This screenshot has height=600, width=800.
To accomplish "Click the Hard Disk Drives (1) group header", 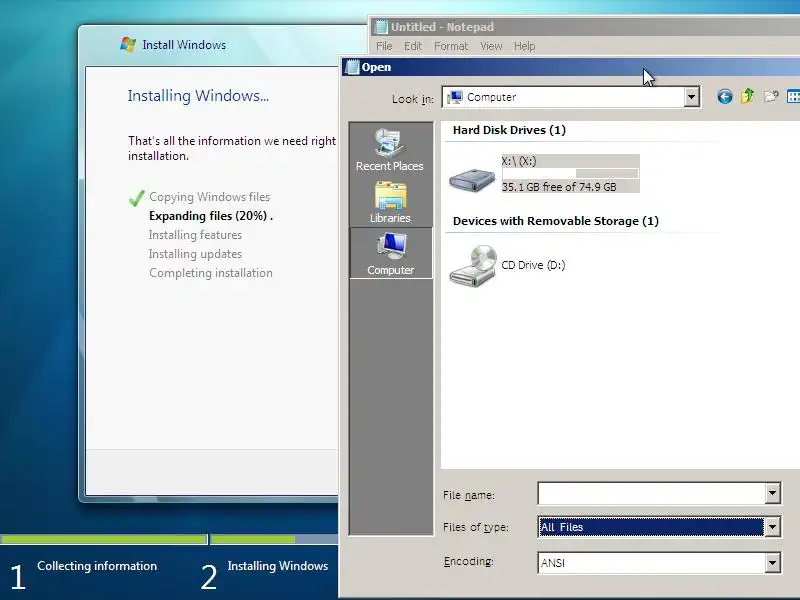I will pyautogui.click(x=509, y=130).
